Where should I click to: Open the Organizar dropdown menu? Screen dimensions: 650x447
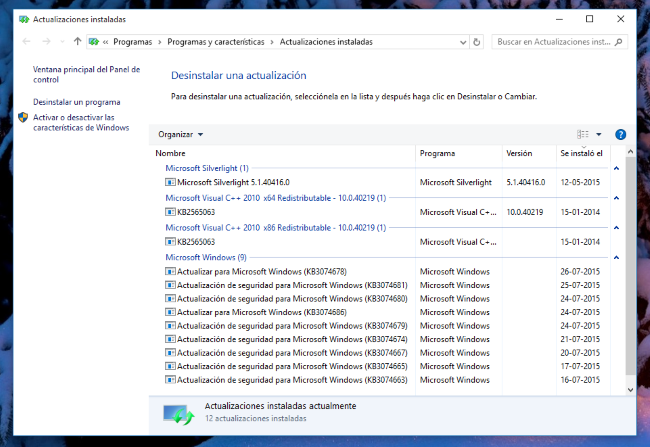[x=180, y=134]
